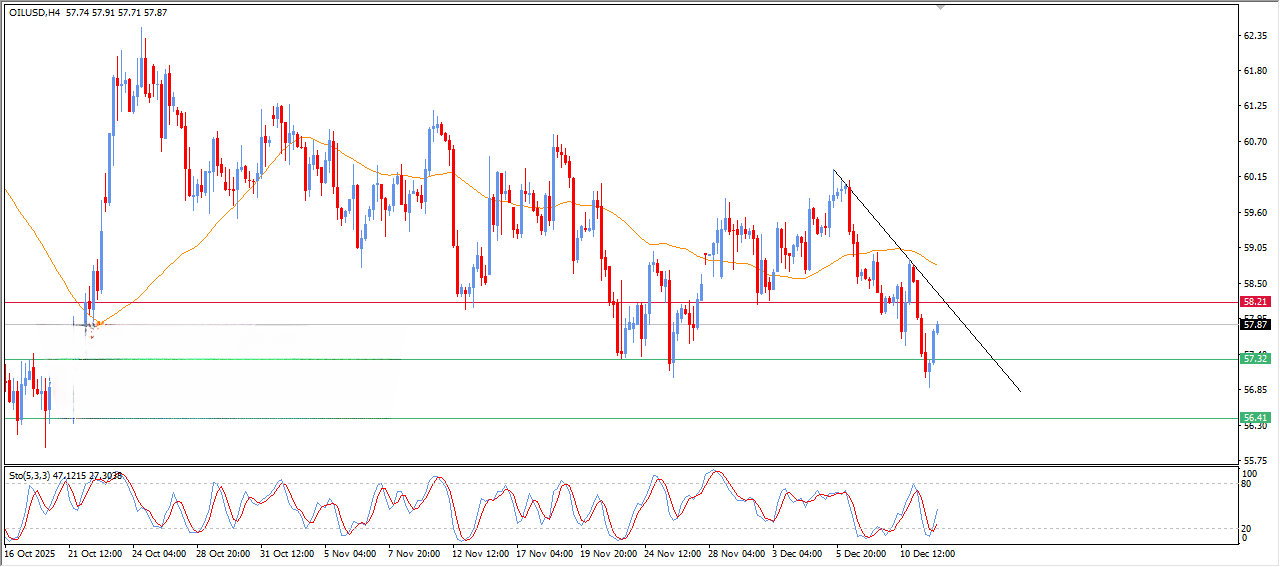This screenshot has height=567, width=1280.
Task: Click the OILUSD,H4 symbol title text
Action: [36, 12]
